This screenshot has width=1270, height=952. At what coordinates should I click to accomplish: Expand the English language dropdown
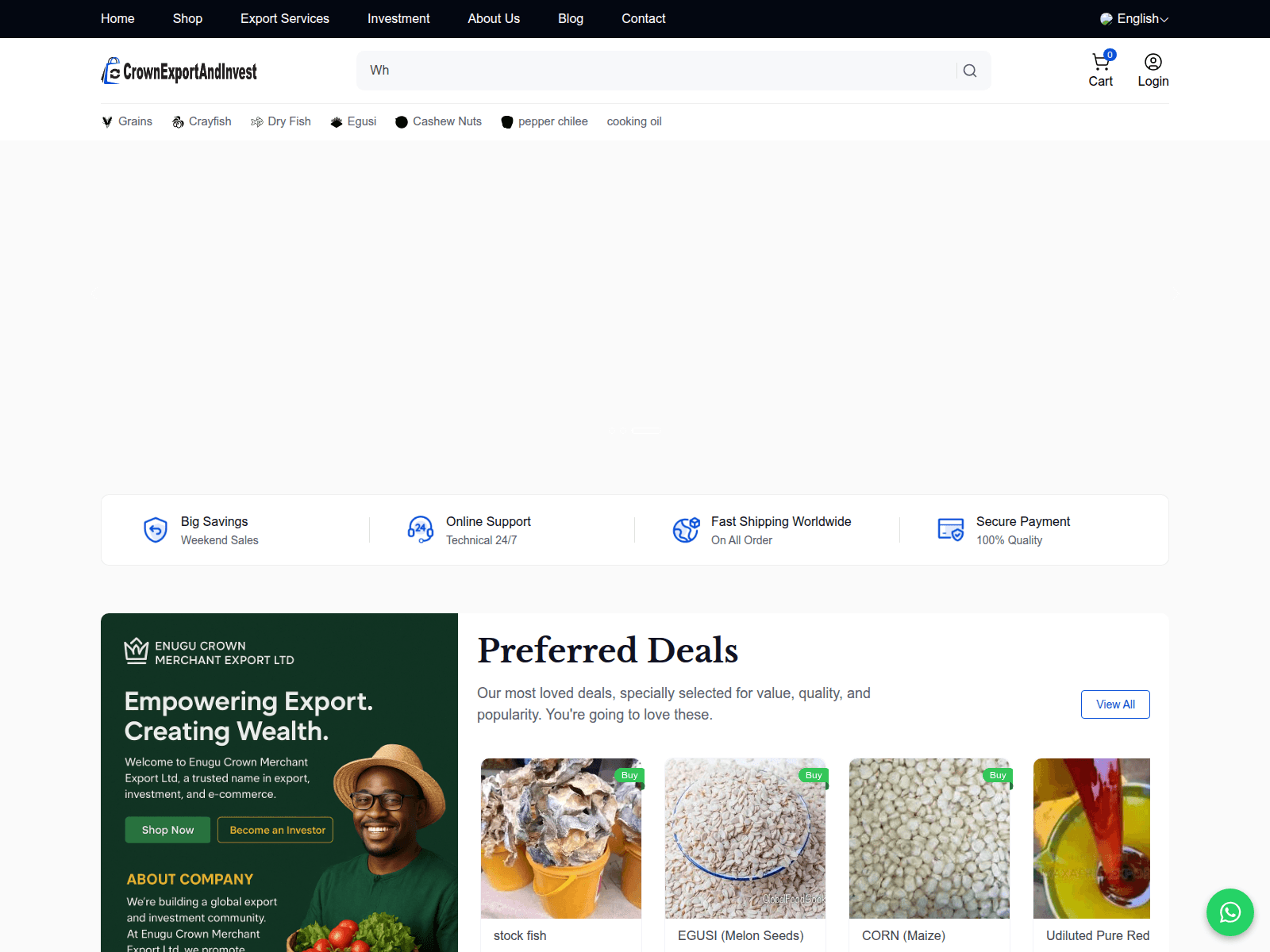[x=1134, y=19]
